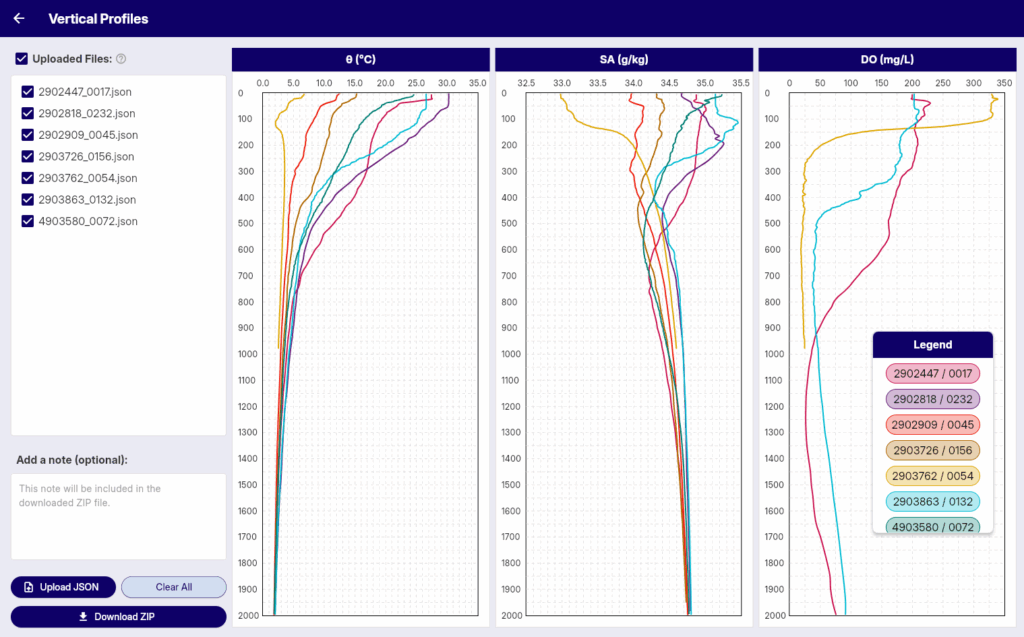Select the θ (°C) panel header
Screen dimensions: 1024x637
click(x=361, y=59)
